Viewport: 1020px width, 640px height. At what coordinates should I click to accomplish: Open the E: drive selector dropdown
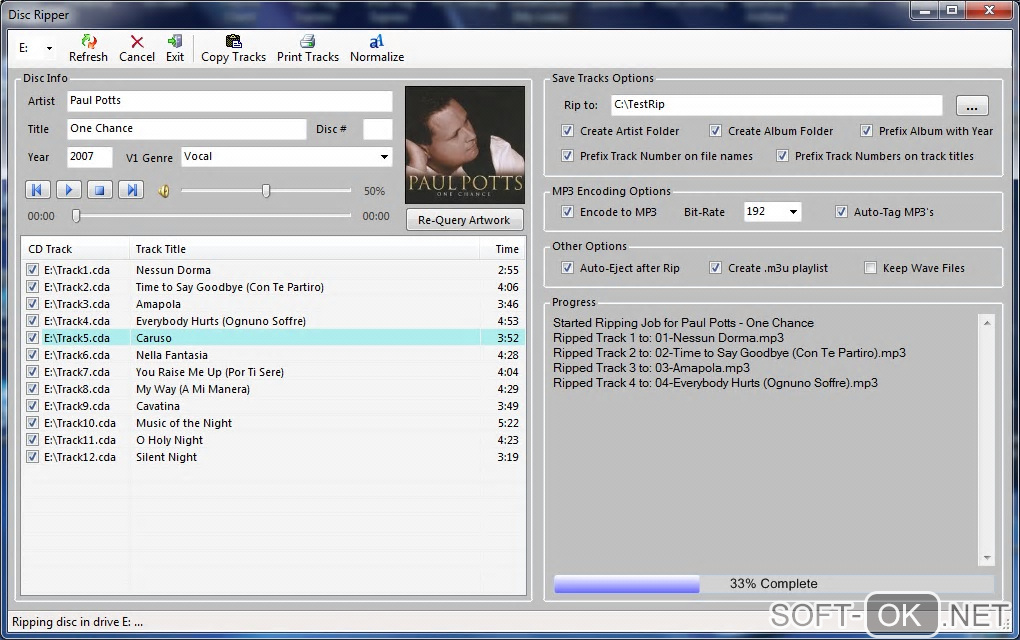(x=49, y=48)
